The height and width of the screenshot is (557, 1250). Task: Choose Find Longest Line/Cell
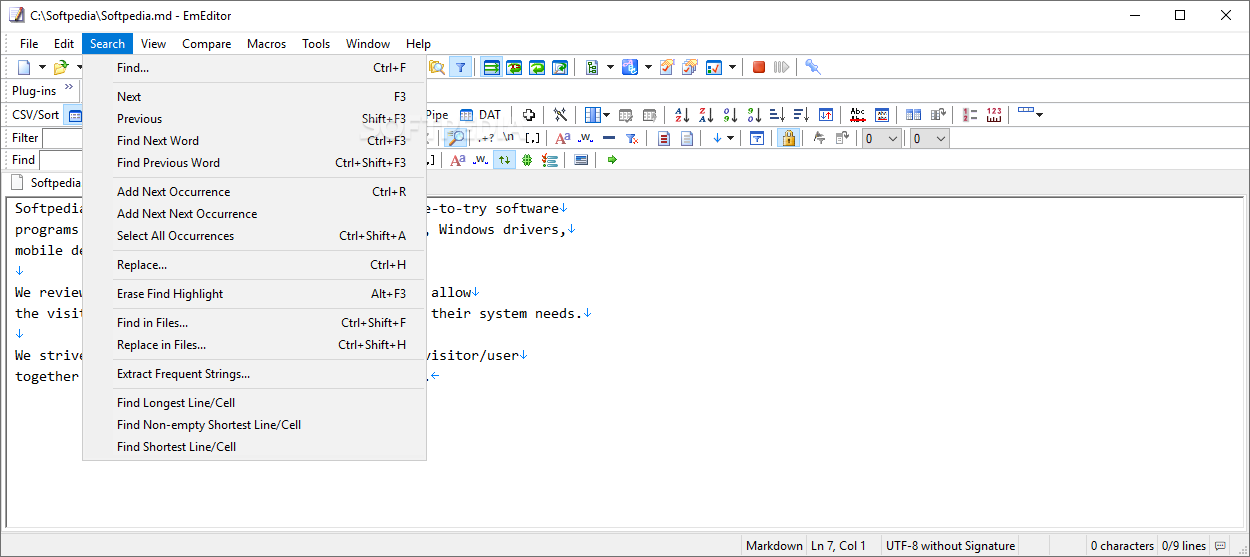click(255, 403)
